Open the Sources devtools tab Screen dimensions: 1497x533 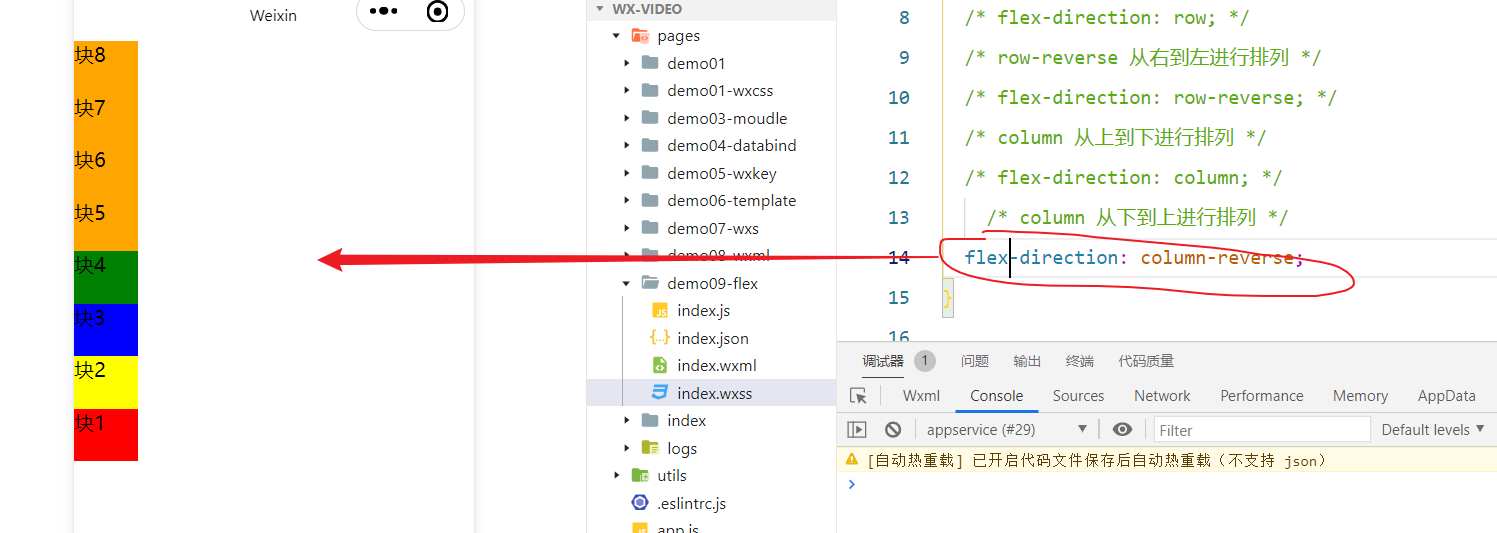click(x=1078, y=396)
